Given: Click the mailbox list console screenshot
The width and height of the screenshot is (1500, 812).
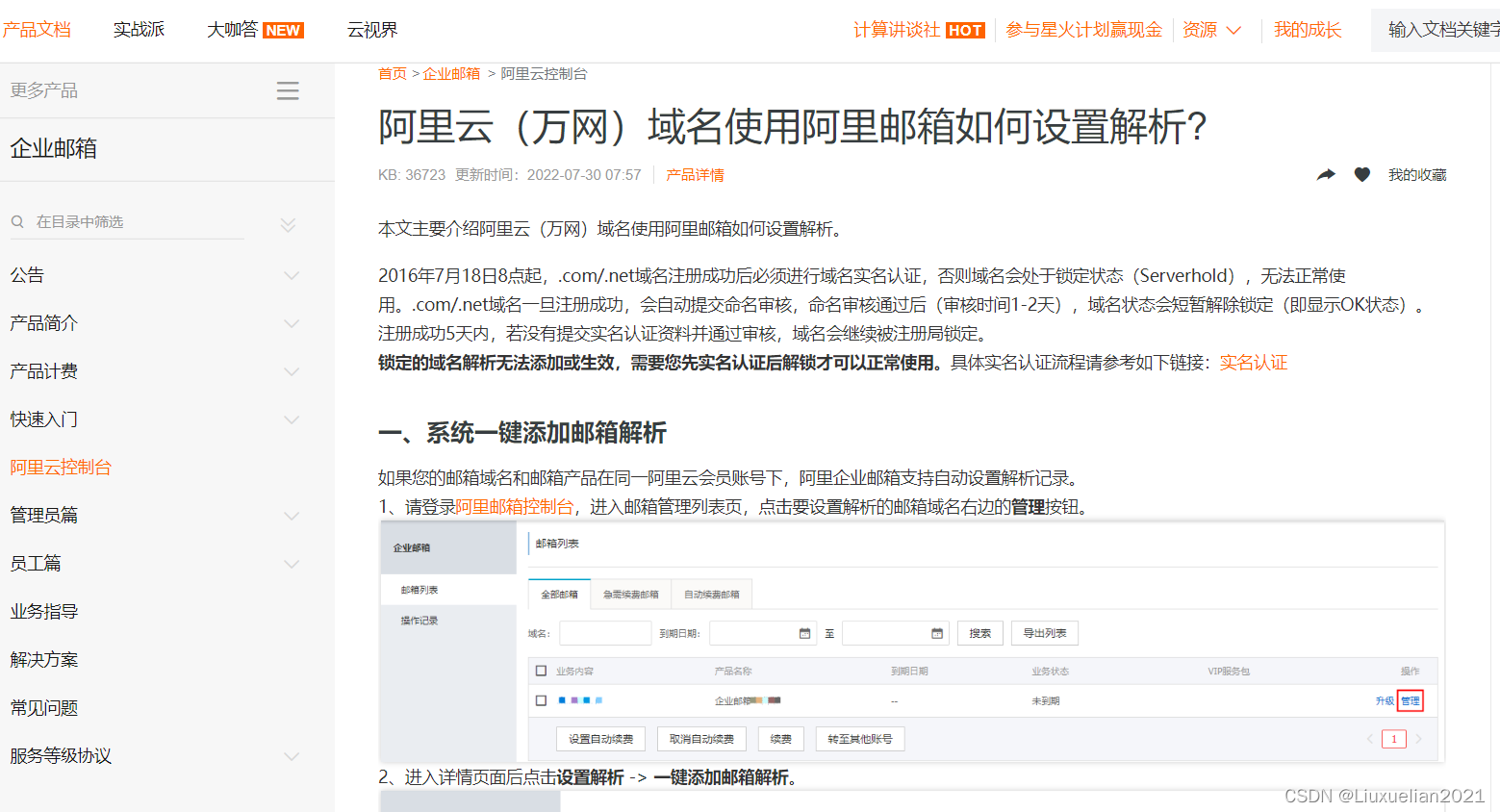Looking at the screenshot, I should click(x=912, y=642).
